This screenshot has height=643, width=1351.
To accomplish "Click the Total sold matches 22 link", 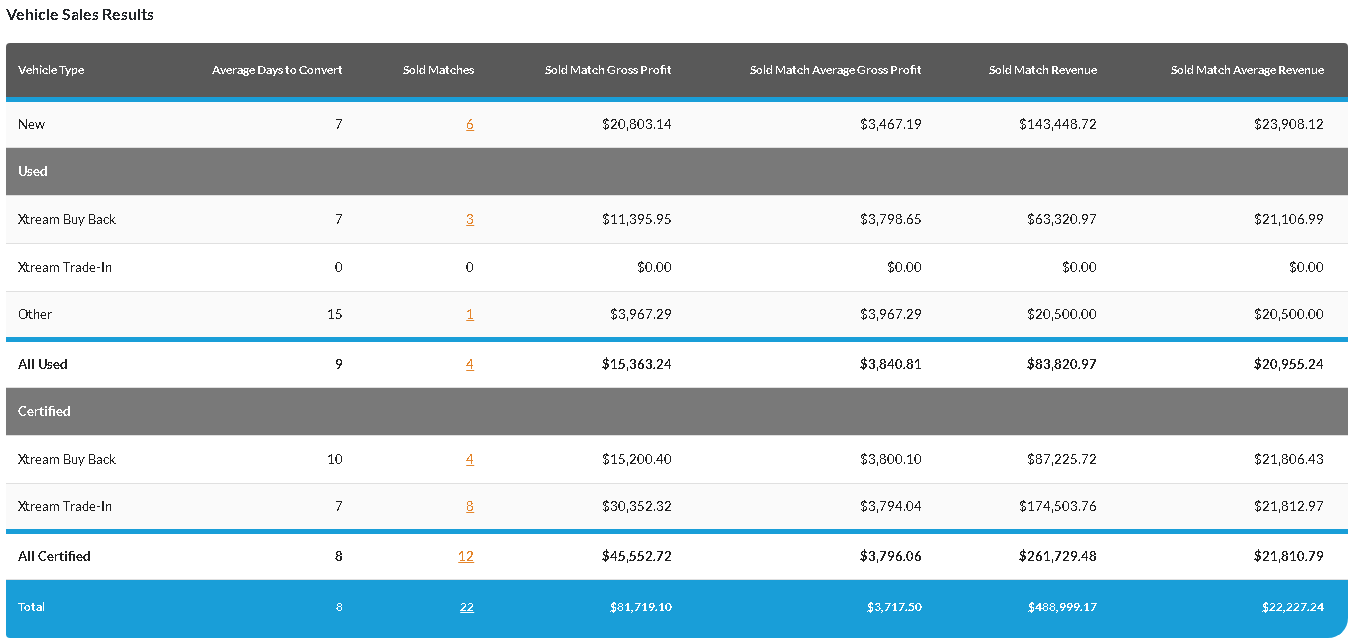I will pos(466,607).
